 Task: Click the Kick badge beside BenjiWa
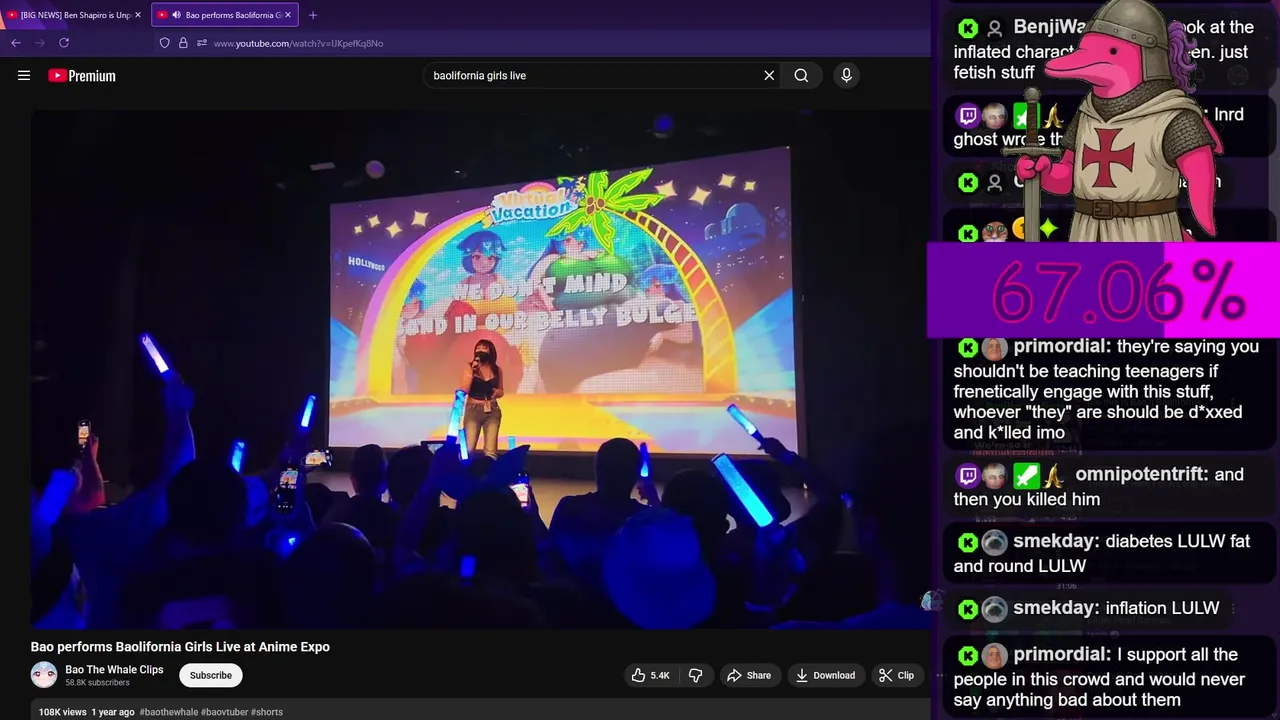[x=967, y=28]
